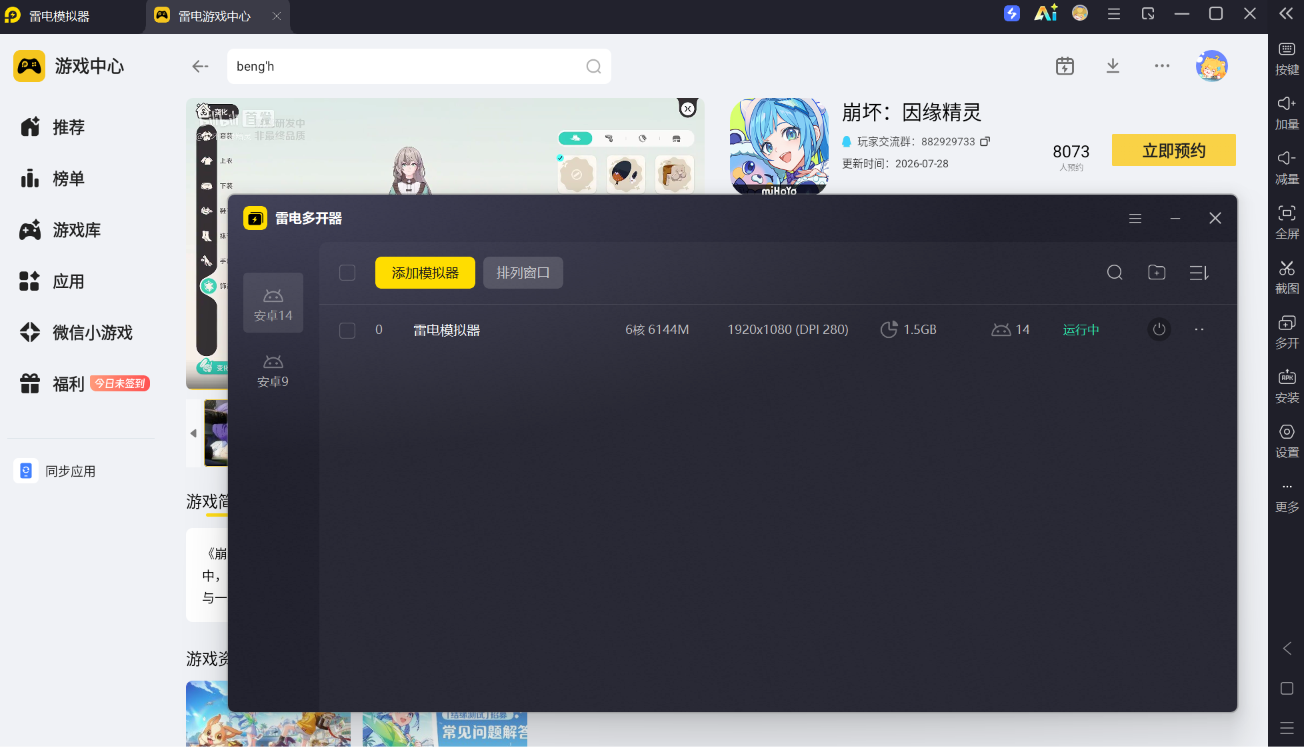Screen dimensions: 1304x747
Task: Open 应用 apps in sidebar
Action: pos(52,282)
